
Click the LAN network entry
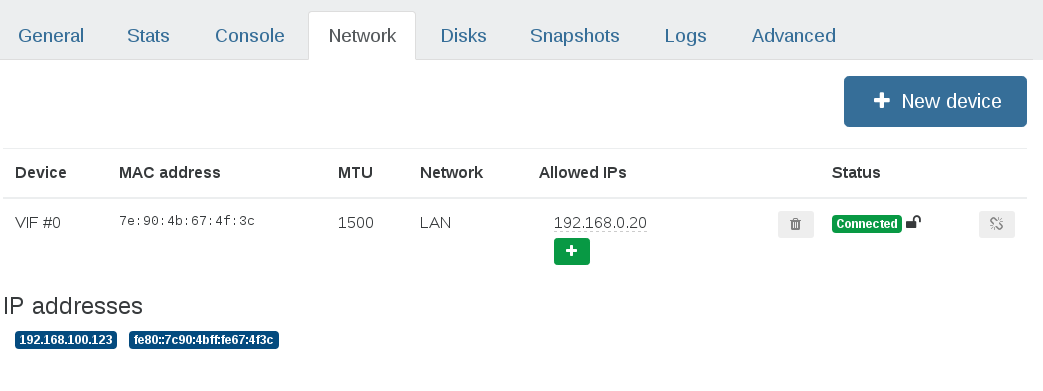[436, 223]
